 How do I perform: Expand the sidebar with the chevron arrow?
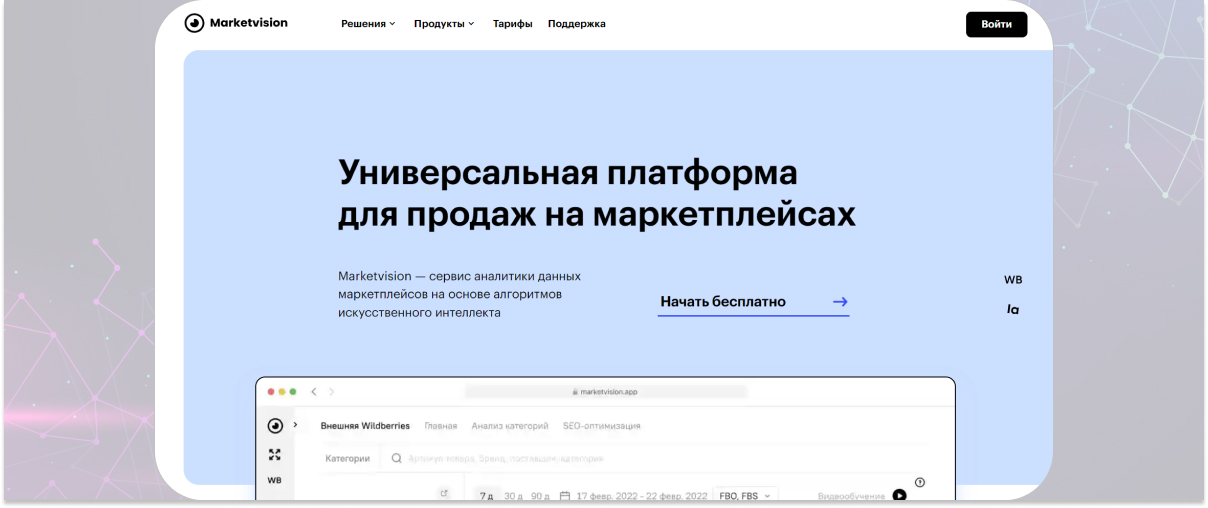(x=295, y=425)
